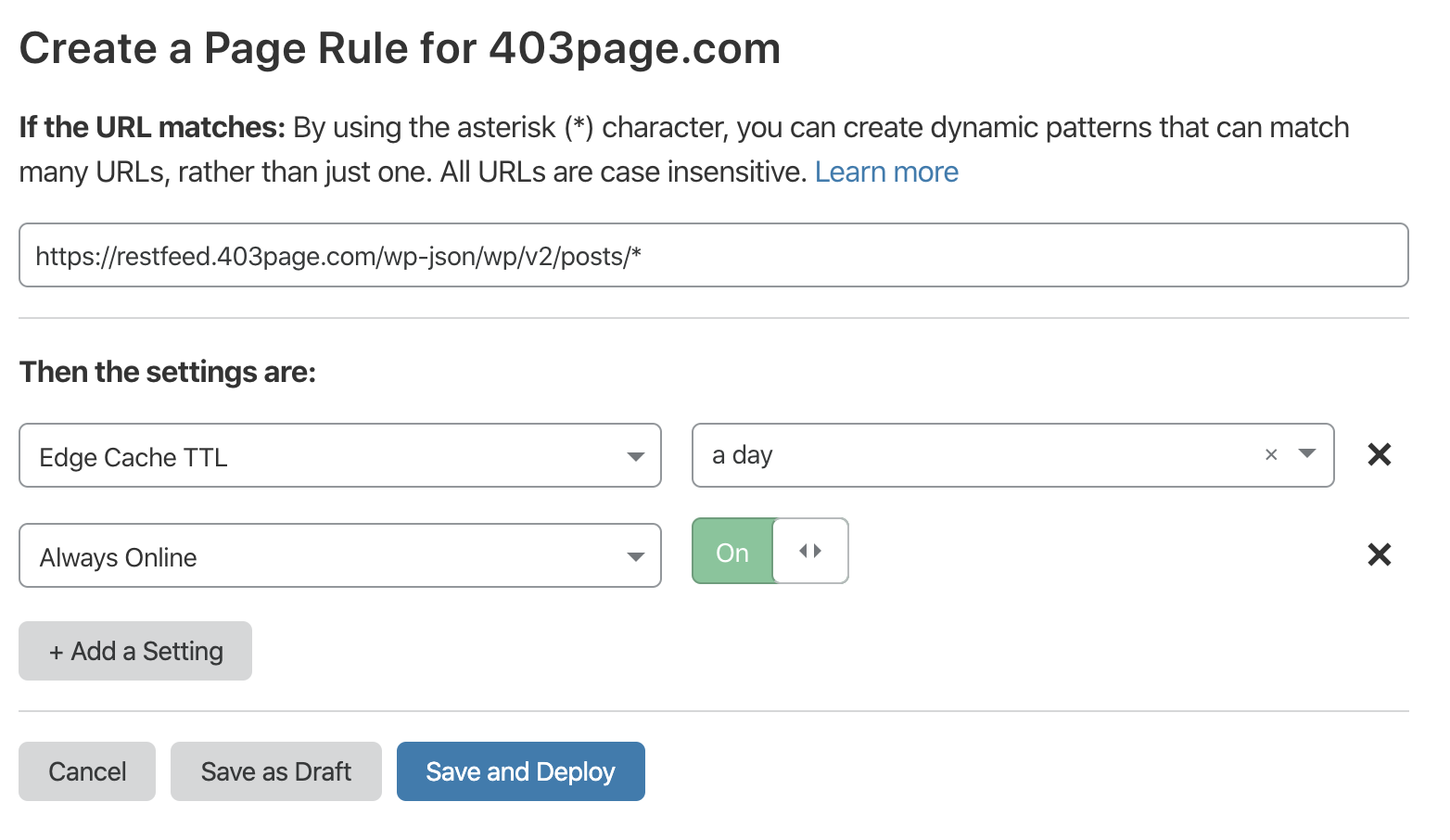Open the Learn more link
Image resolution: width=1450 pixels, height=840 pixels.
(886, 172)
